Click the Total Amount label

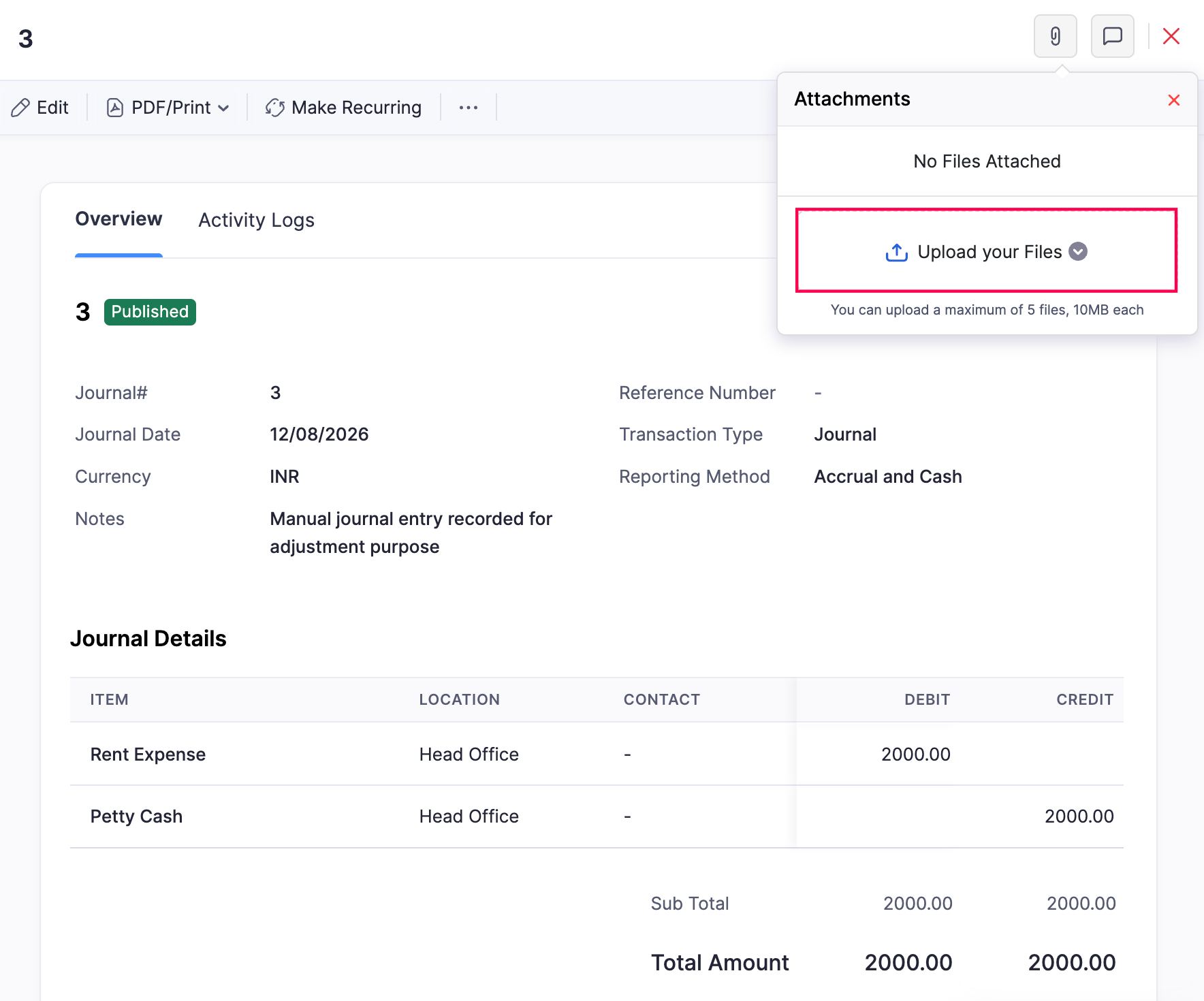coord(720,962)
